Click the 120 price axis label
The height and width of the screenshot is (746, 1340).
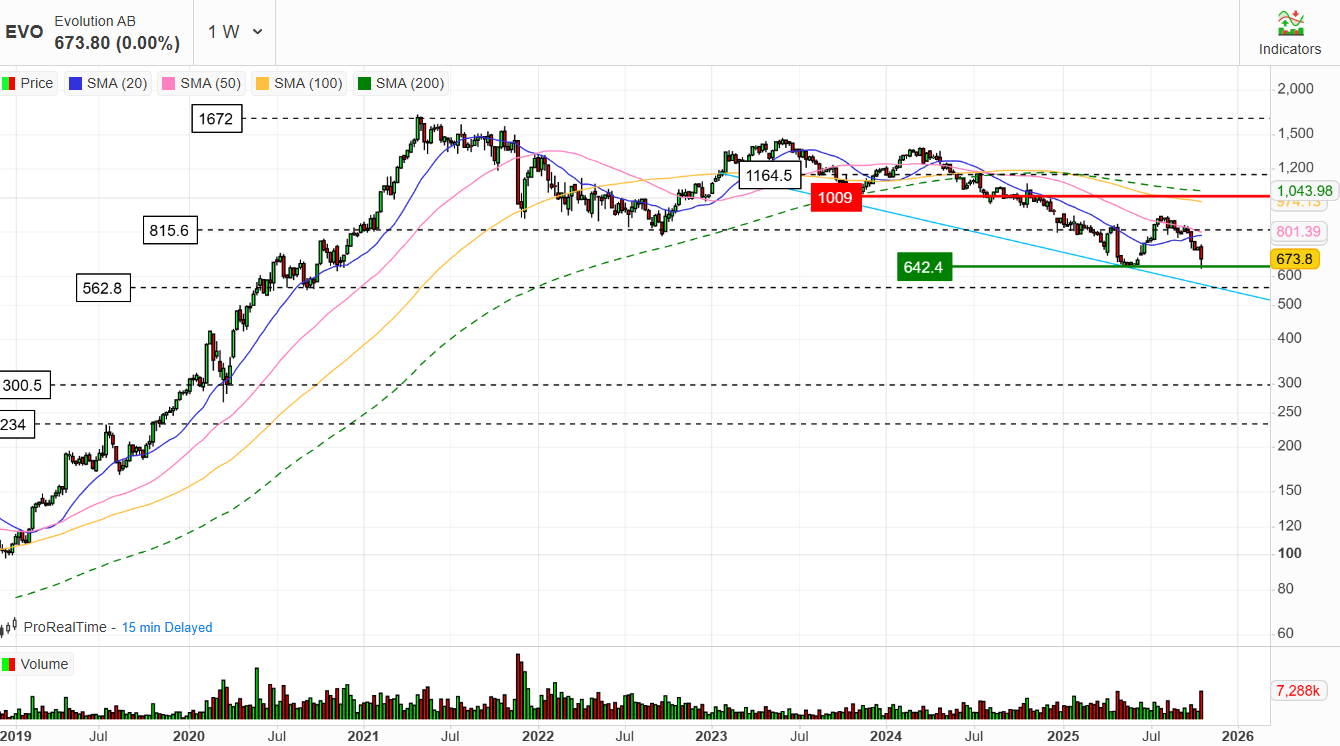(x=1289, y=525)
